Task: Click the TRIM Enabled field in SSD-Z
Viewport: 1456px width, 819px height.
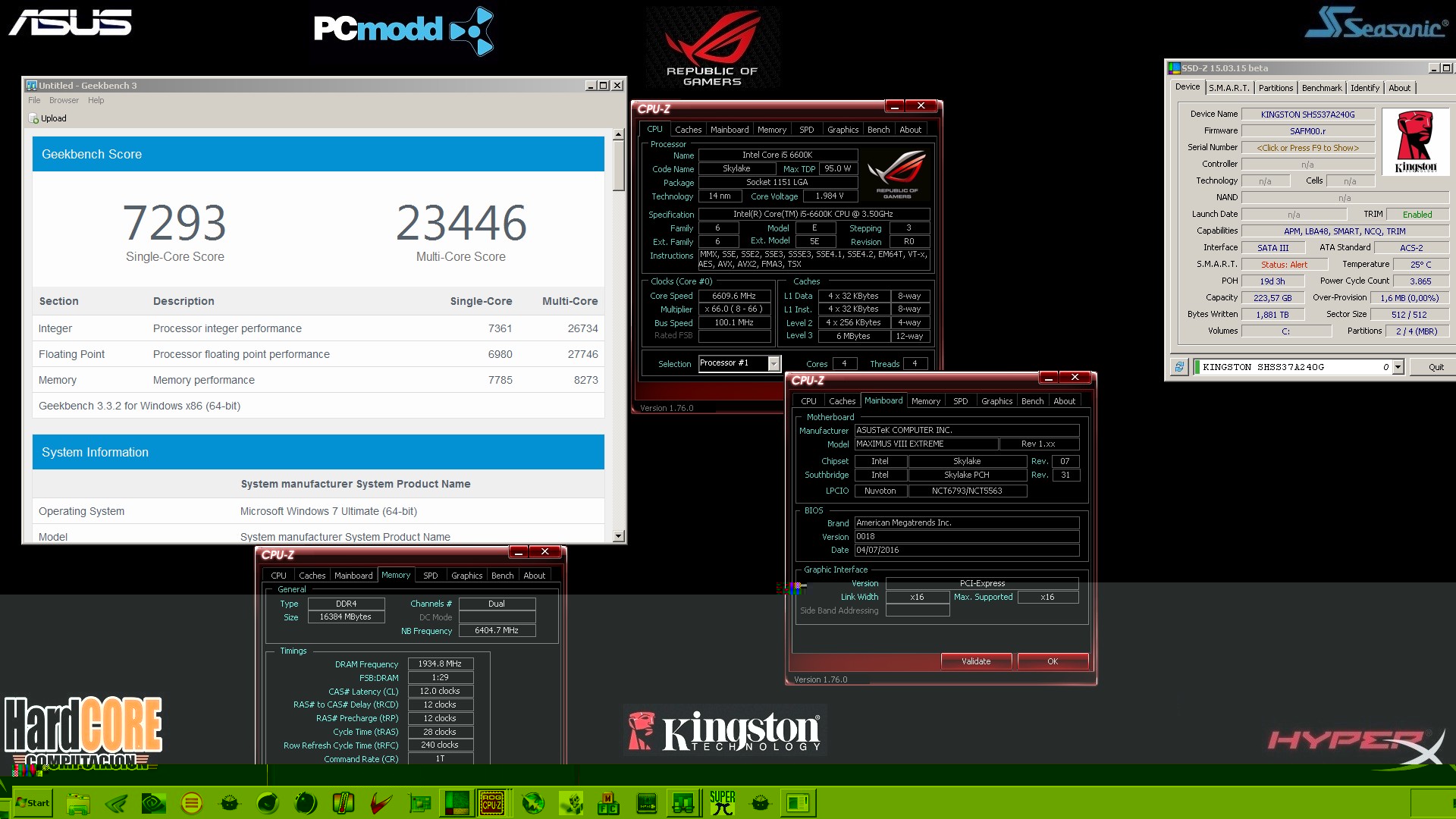Action: 1417,215
